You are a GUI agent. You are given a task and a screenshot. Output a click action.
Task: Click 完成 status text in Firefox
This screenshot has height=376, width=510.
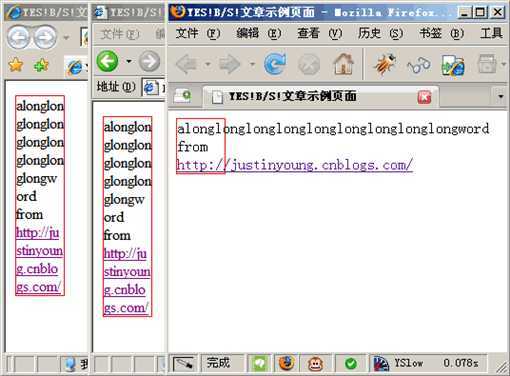[x=218, y=363]
